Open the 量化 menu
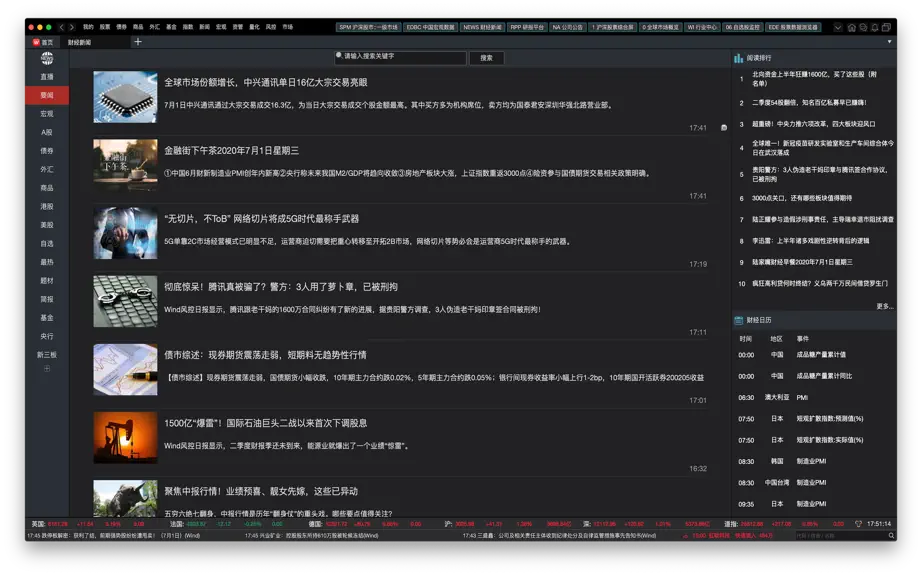This screenshot has height=576, width=922. [x=254, y=27]
